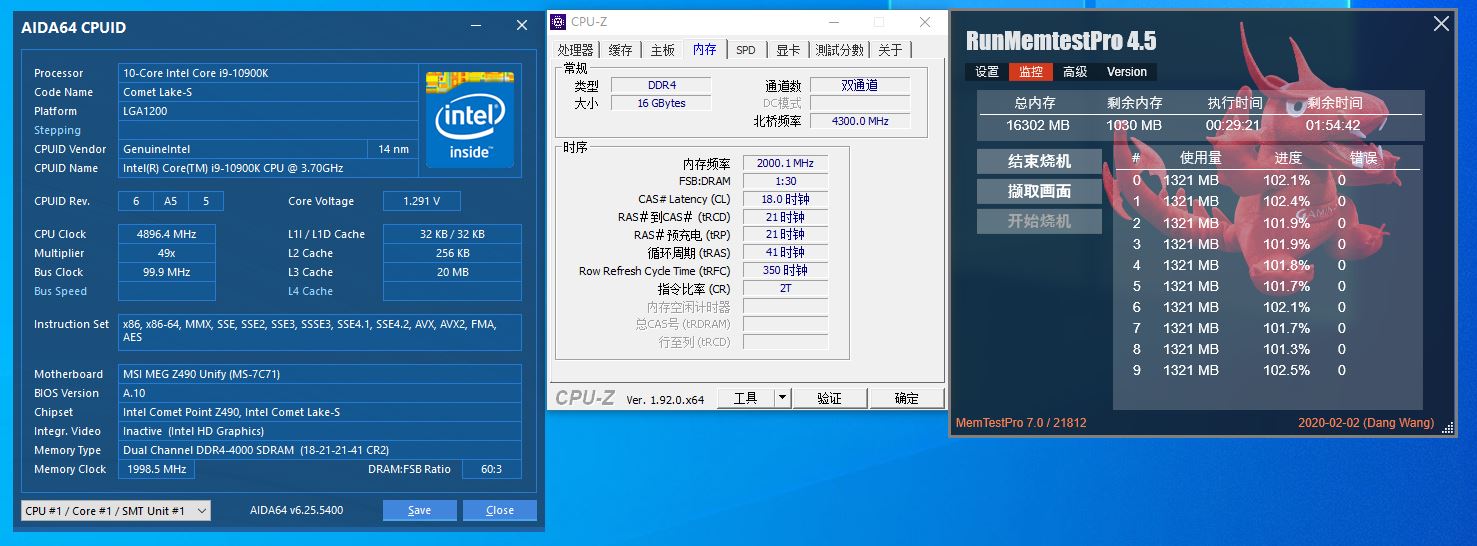Click the 验证 button in CPU-Z

tap(829, 398)
